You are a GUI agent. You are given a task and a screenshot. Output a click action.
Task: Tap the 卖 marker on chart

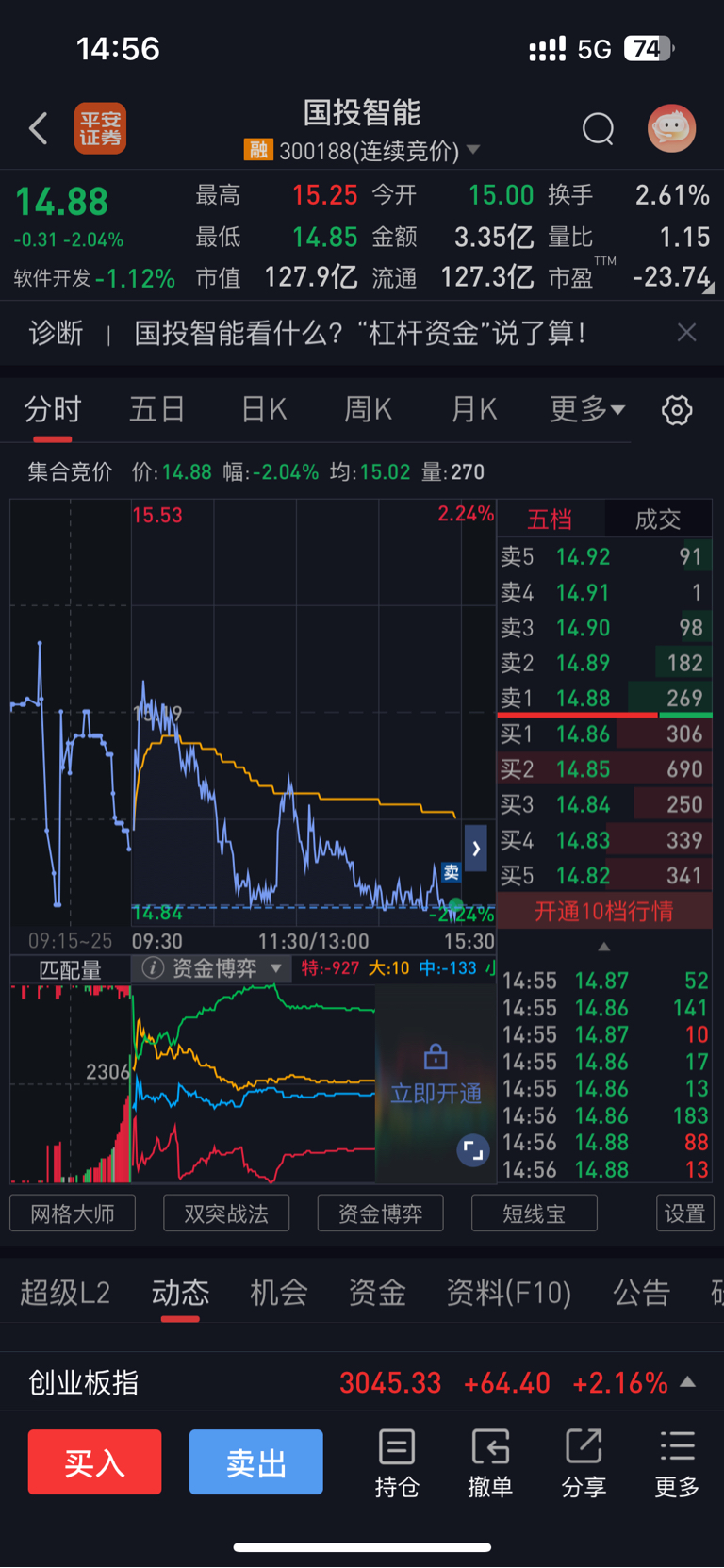coord(452,872)
